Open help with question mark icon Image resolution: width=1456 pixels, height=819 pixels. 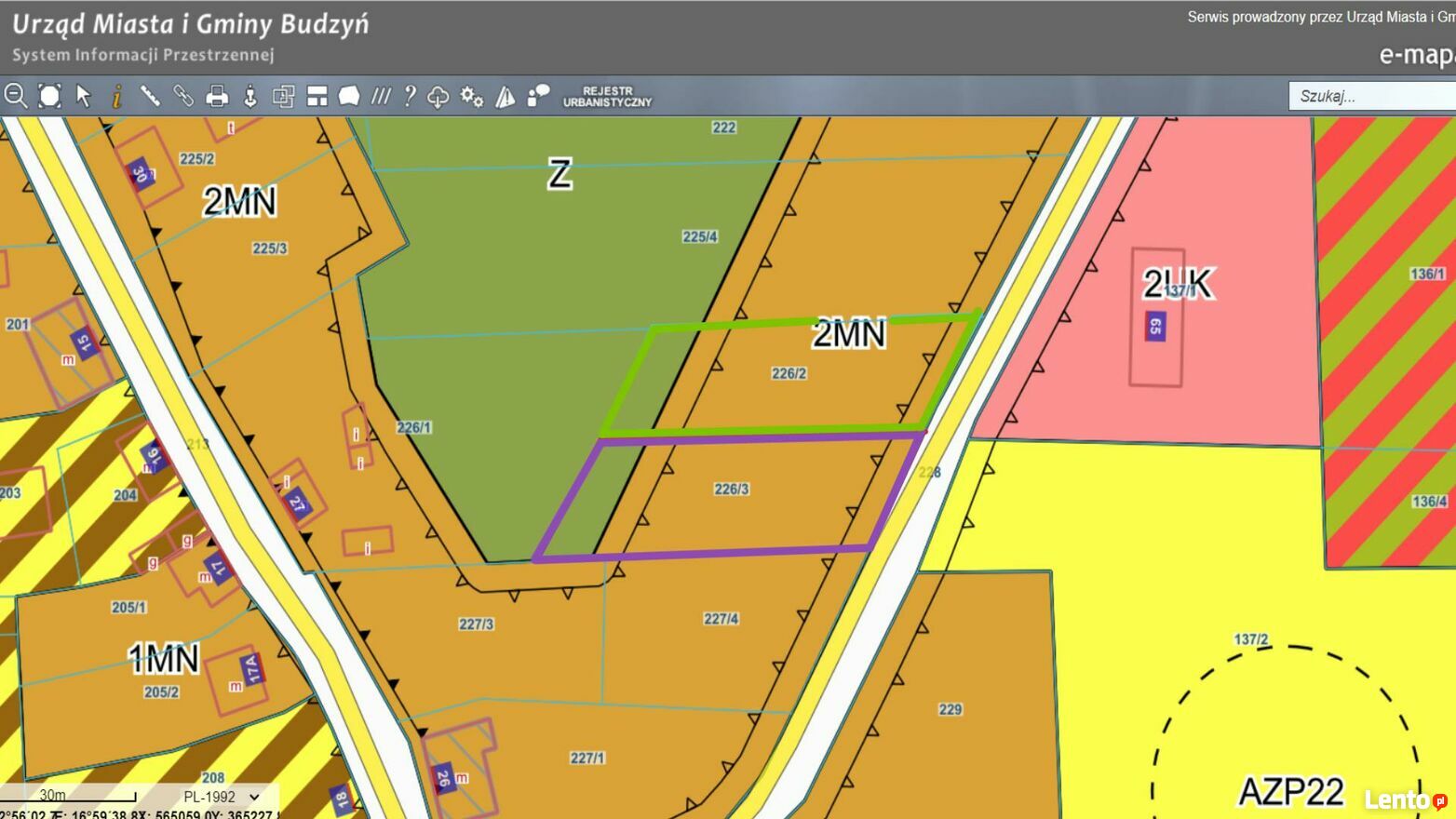tap(410, 96)
